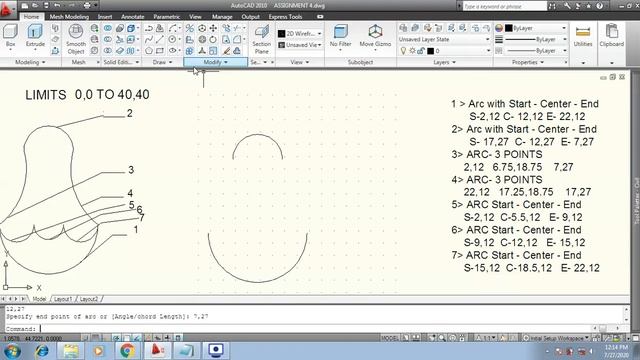Select the Polygon draw tool

149,51
